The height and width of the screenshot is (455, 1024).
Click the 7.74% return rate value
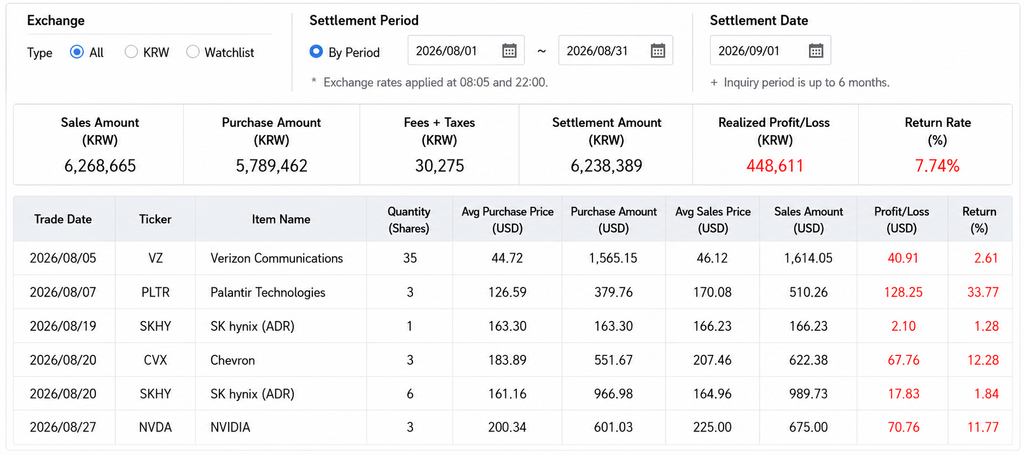click(937, 166)
